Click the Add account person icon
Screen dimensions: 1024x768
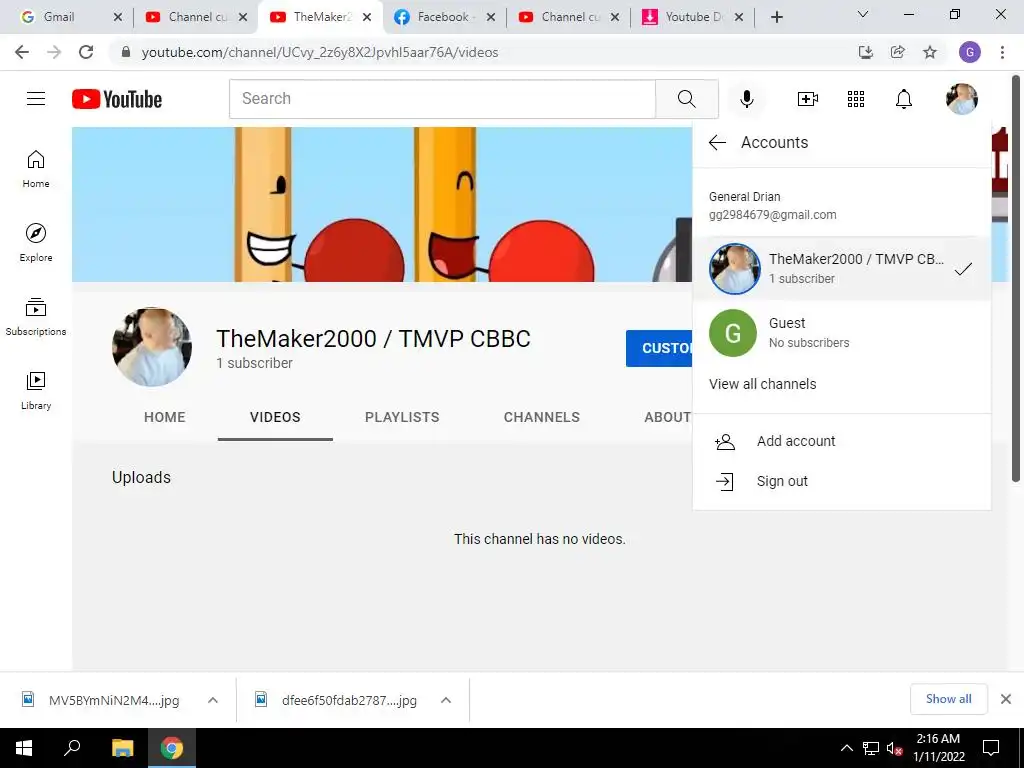(725, 442)
